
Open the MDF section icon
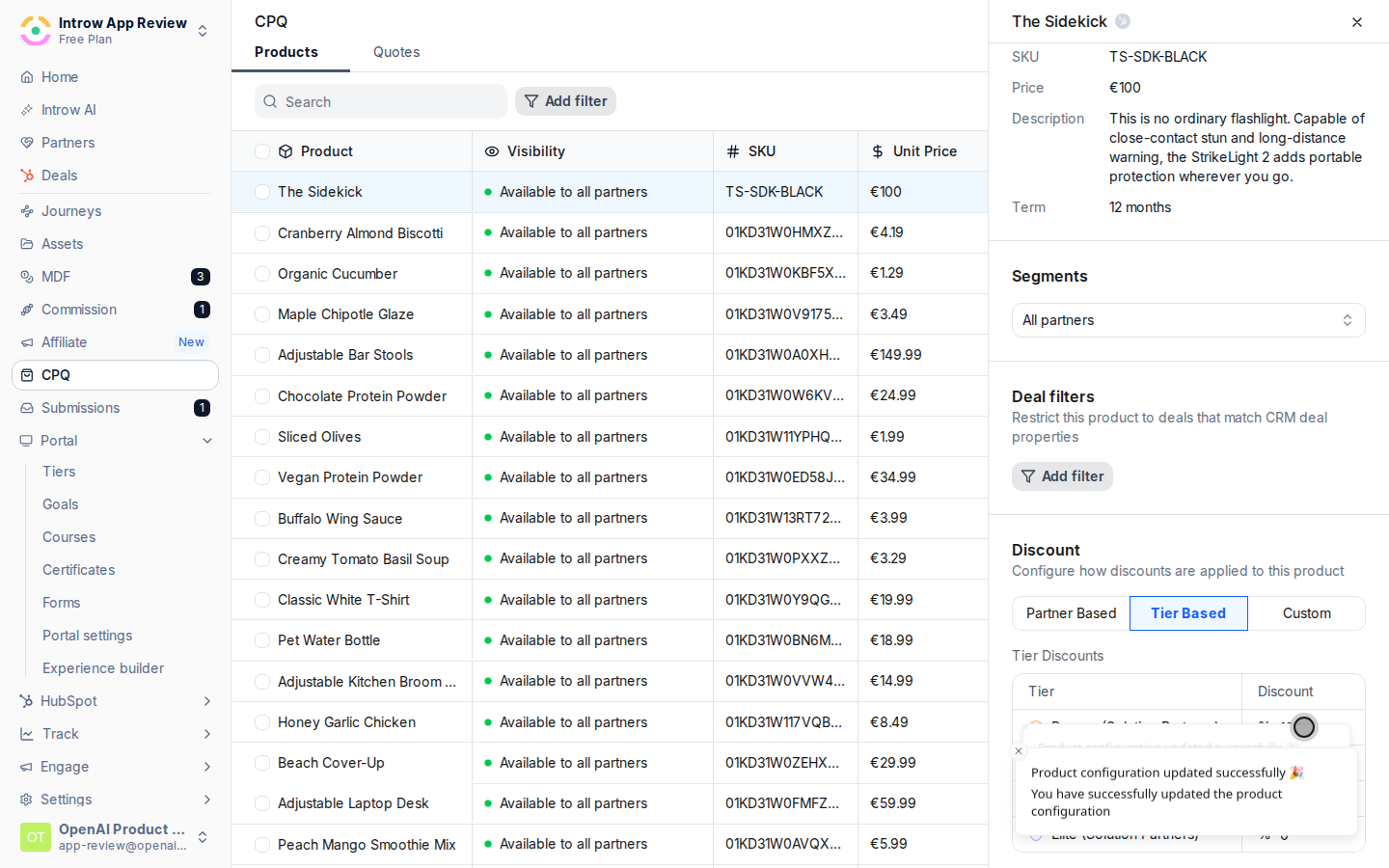pos(27,277)
